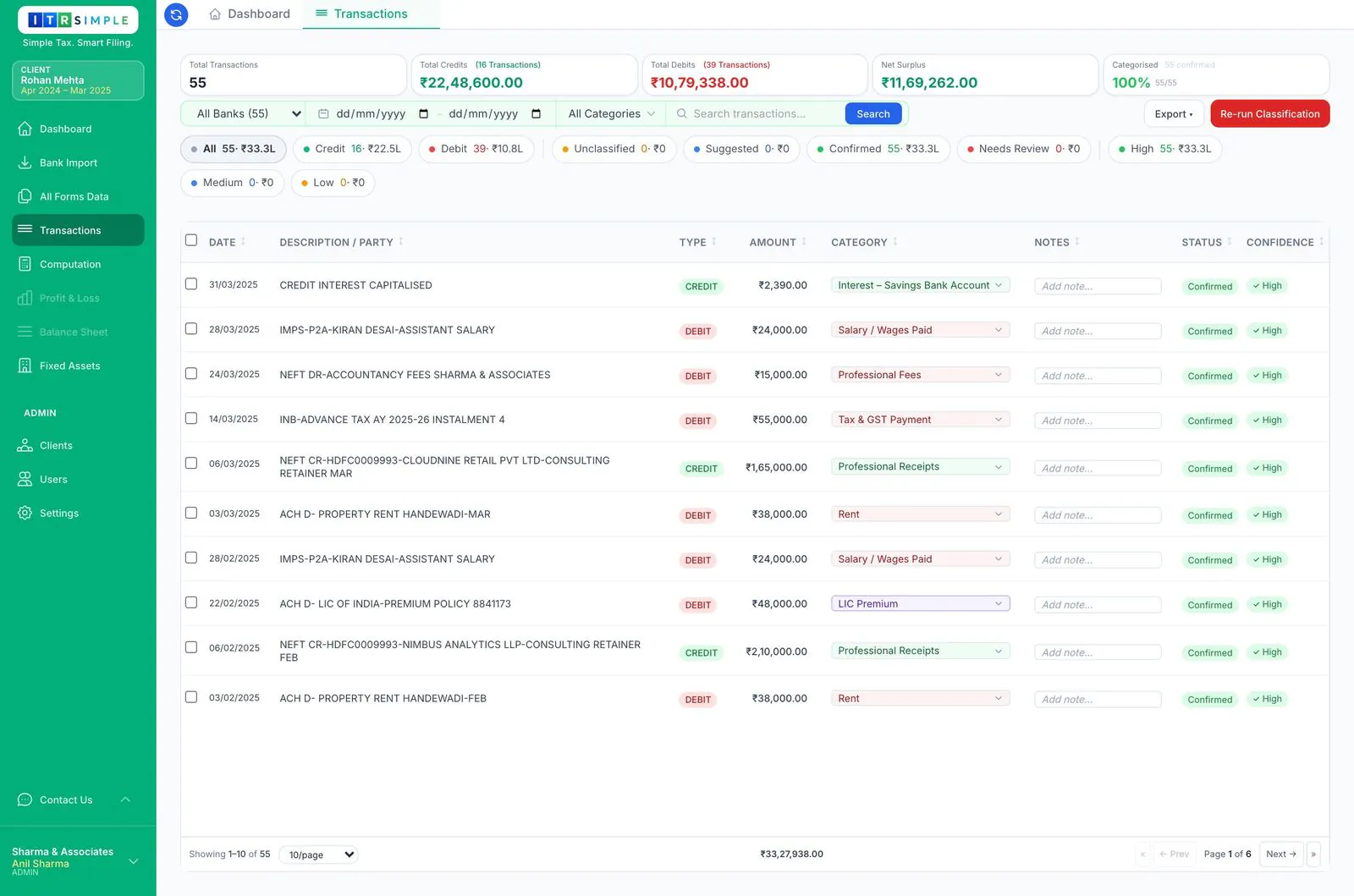
Task: Sort by the Category column arrows
Action: point(895,242)
